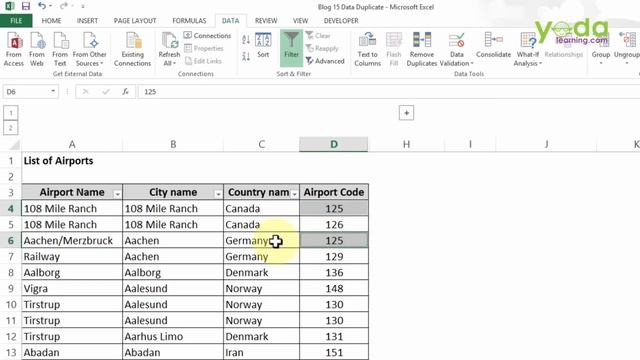Click the Clear filter command
640x360 pixels.
318,36
